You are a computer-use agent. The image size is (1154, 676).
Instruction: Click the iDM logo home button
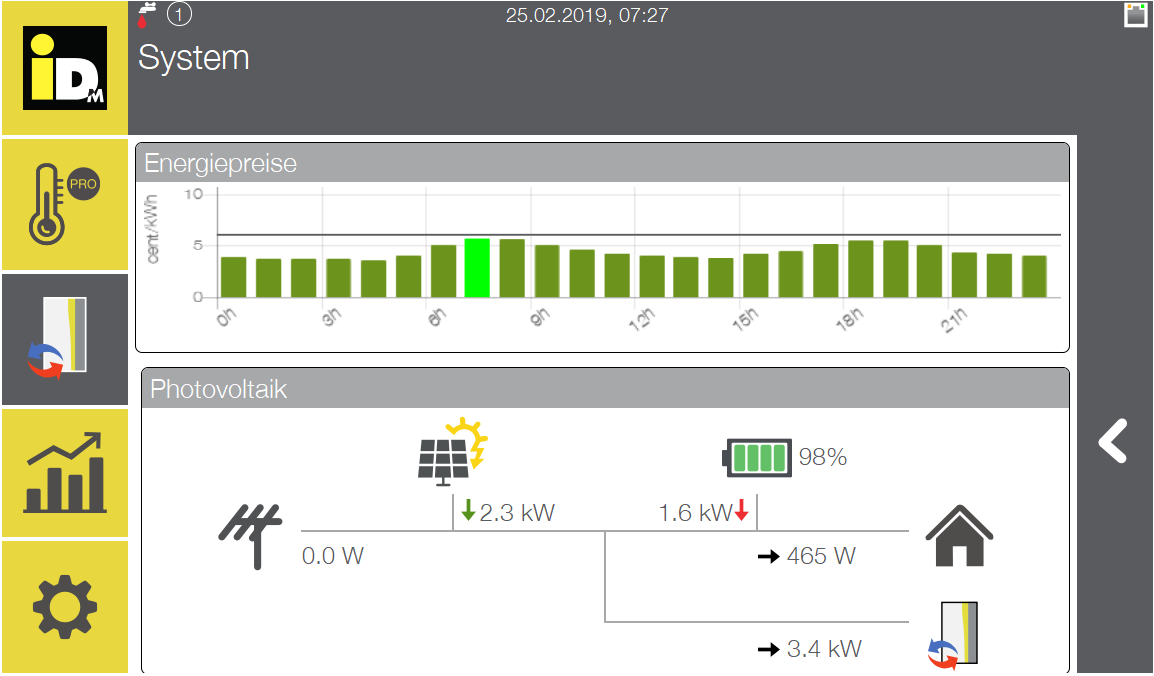65,68
